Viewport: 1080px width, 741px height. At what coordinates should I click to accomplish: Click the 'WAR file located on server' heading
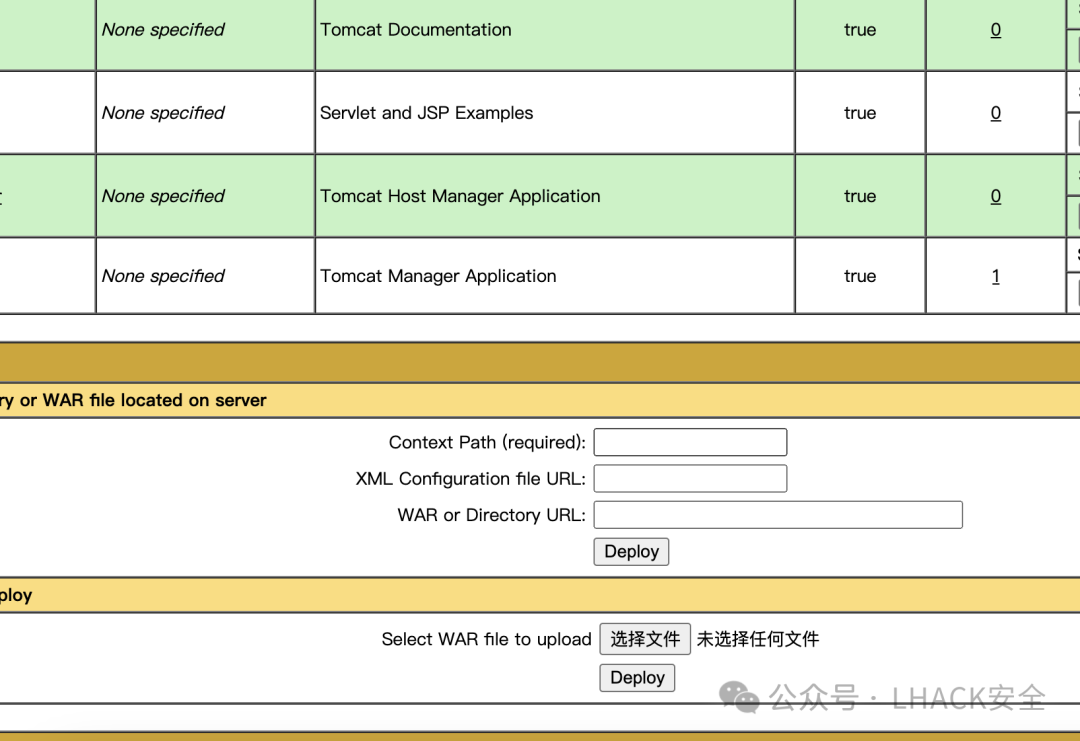[154, 400]
